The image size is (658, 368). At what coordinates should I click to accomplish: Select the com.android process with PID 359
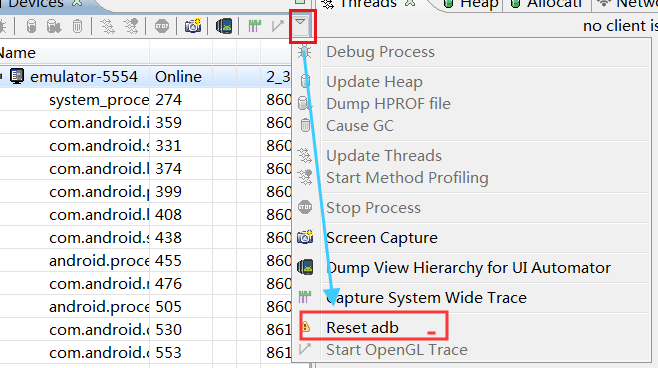pyautogui.click(x=145, y=123)
